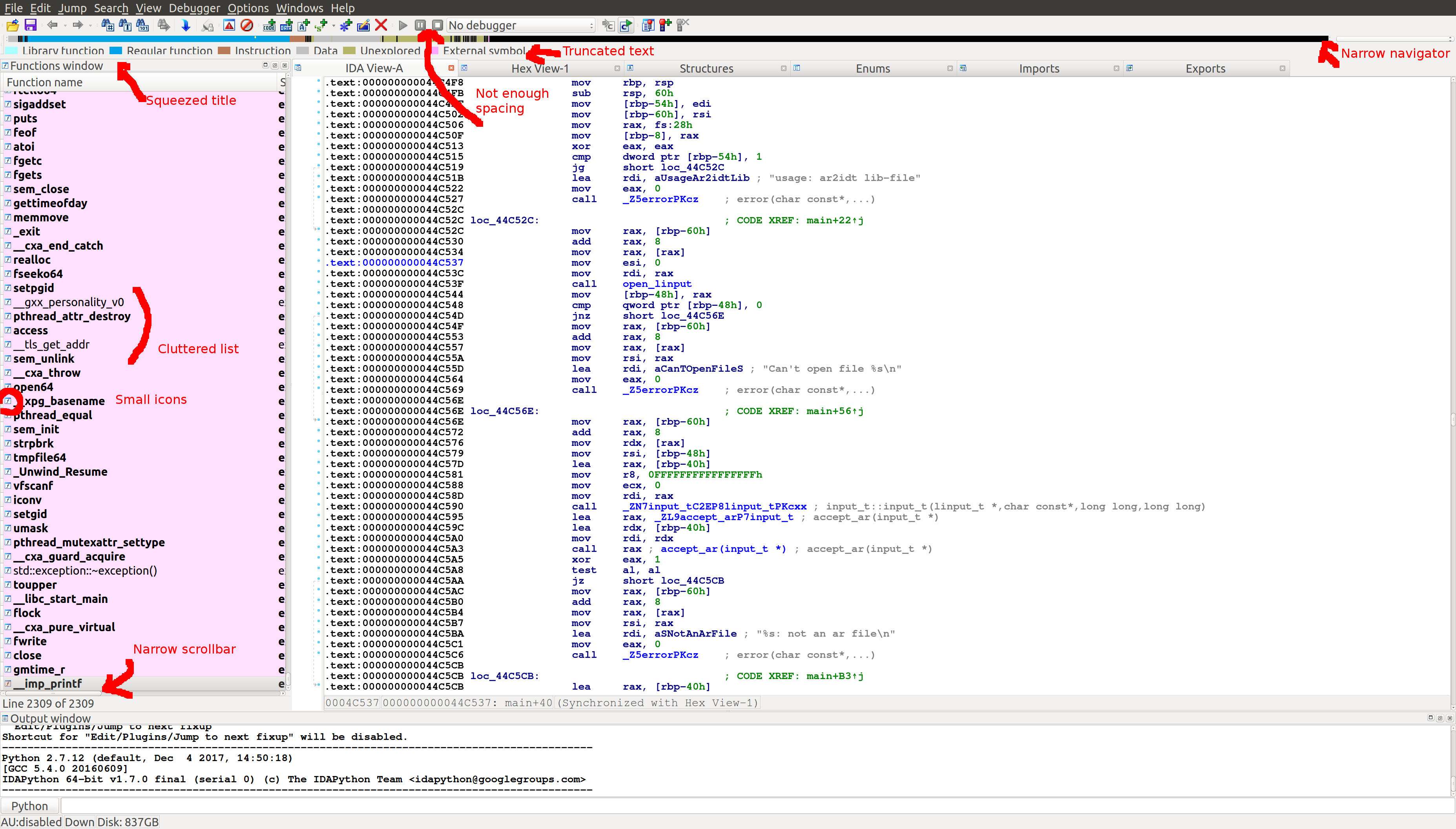
Task: Open the Options menu
Action: (x=248, y=8)
